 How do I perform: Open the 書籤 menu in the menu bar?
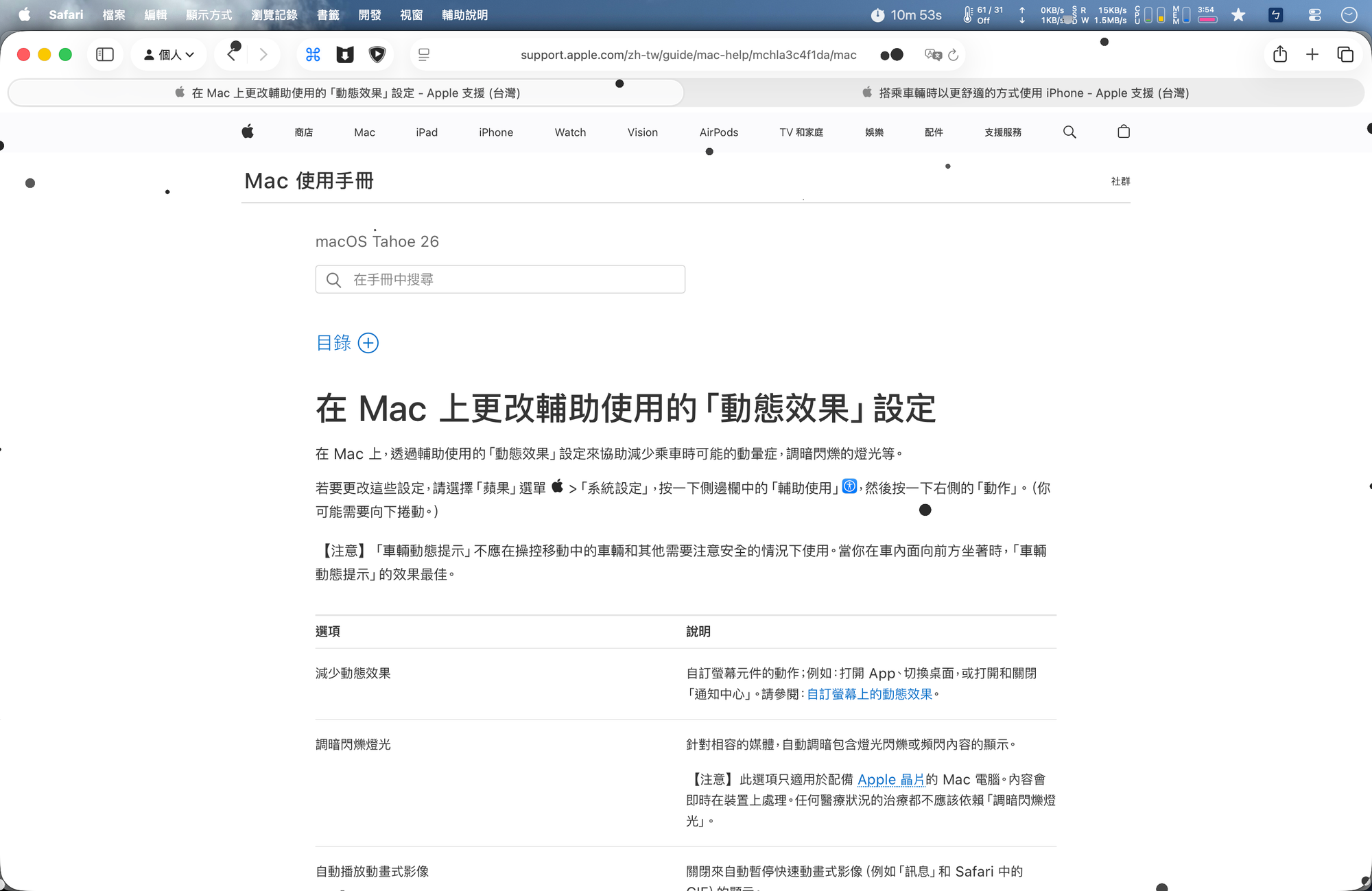tap(327, 14)
